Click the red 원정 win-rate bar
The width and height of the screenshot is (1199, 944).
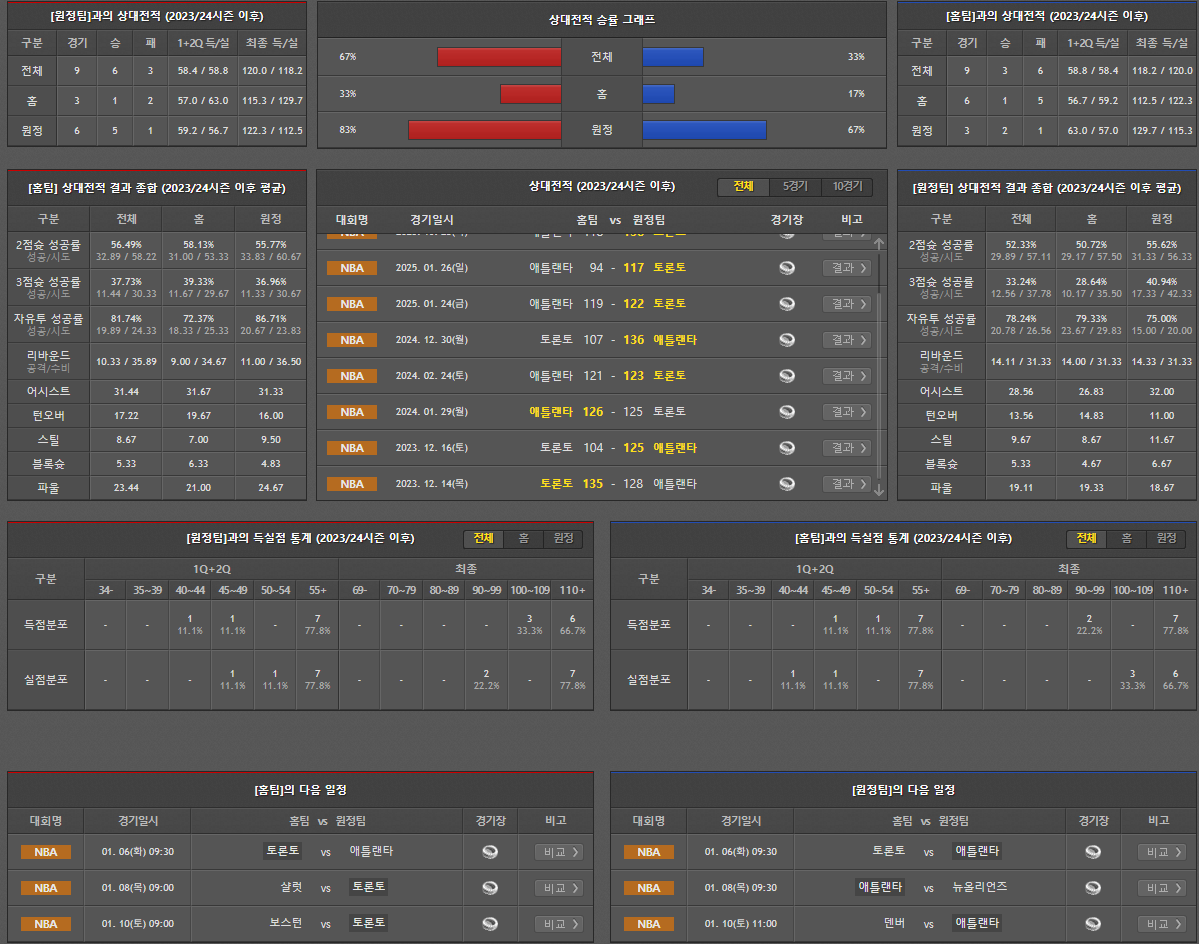coord(485,130)
